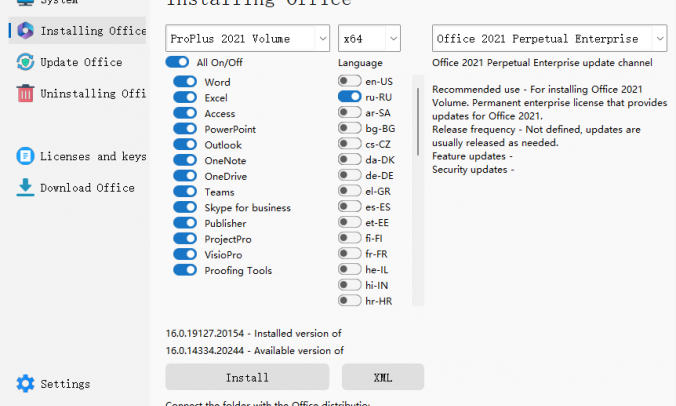Image resolution: width=676 pixels, height=406 pixels.
Task: Click the Update Office shield icon
Action: coord(25,62)
